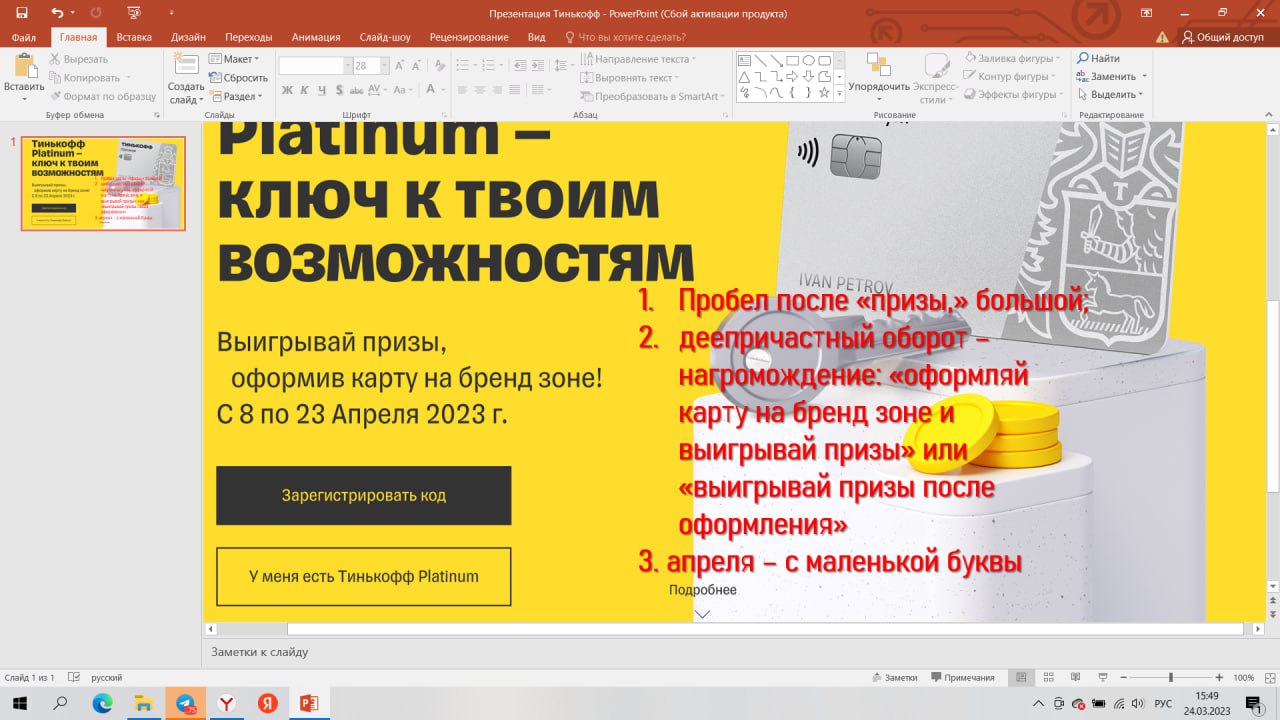Select the text box shape in gallery
This screenshot has height=720, width=1280.
pyautogui.click(x=744, y=60)
